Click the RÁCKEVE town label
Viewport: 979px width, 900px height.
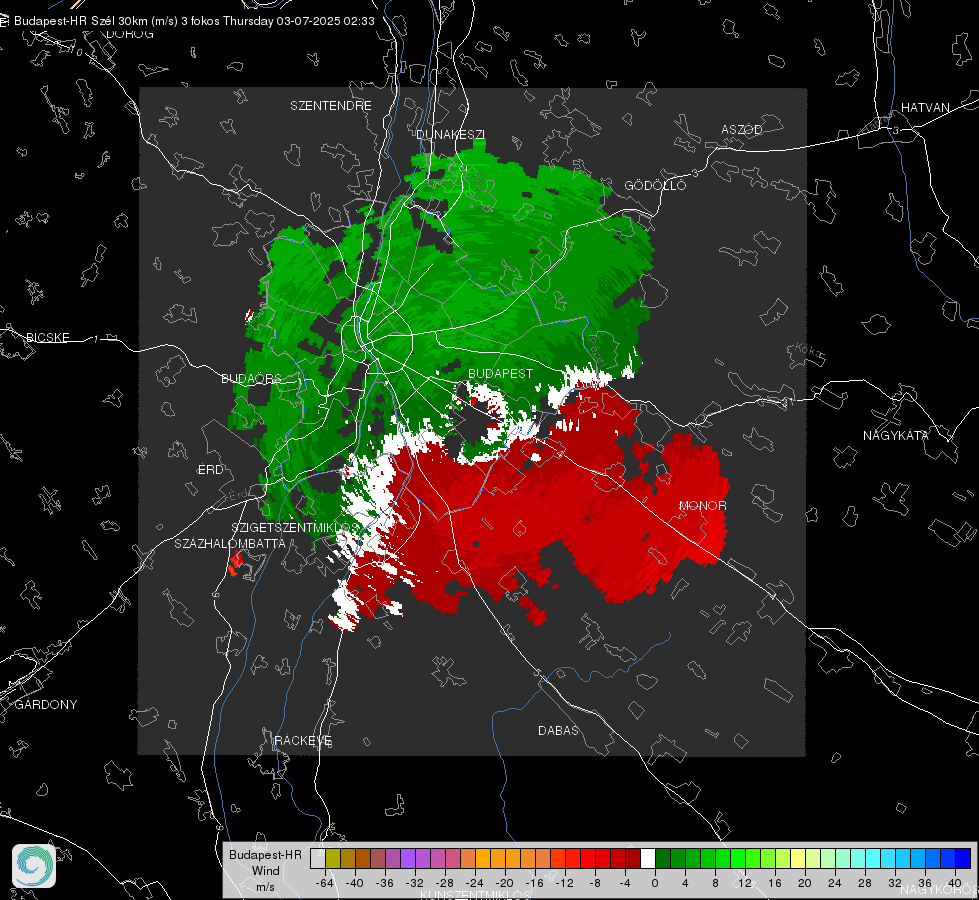(x=303, y=740)
